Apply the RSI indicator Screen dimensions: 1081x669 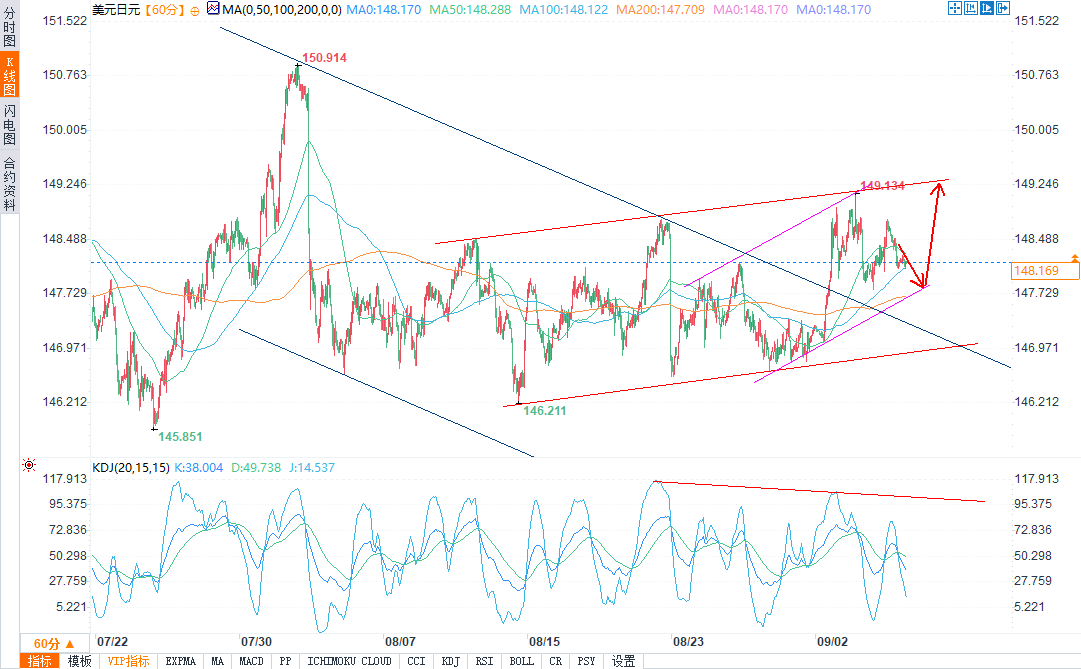coord(485,661)
